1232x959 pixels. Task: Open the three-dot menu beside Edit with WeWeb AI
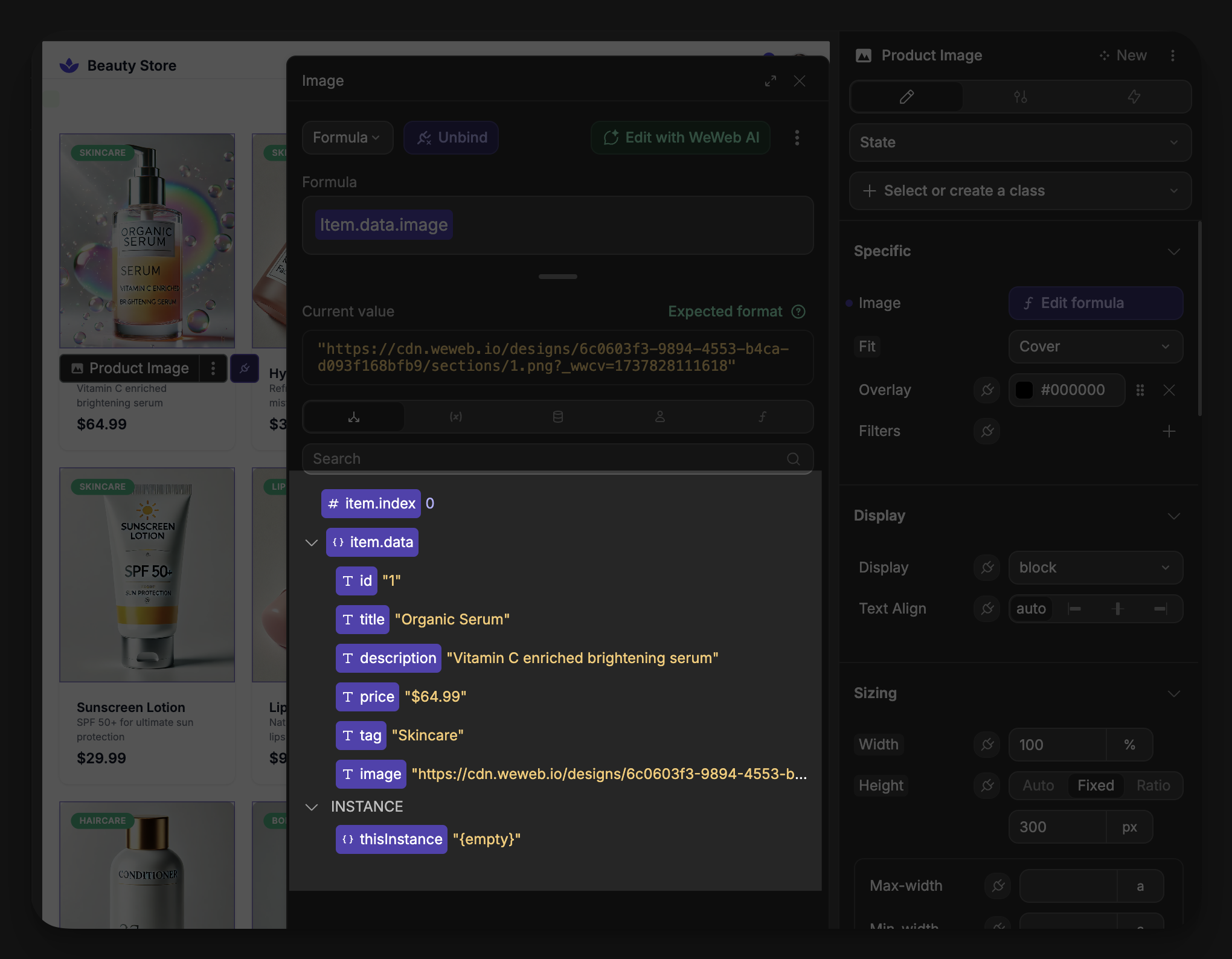pos(797,138)
